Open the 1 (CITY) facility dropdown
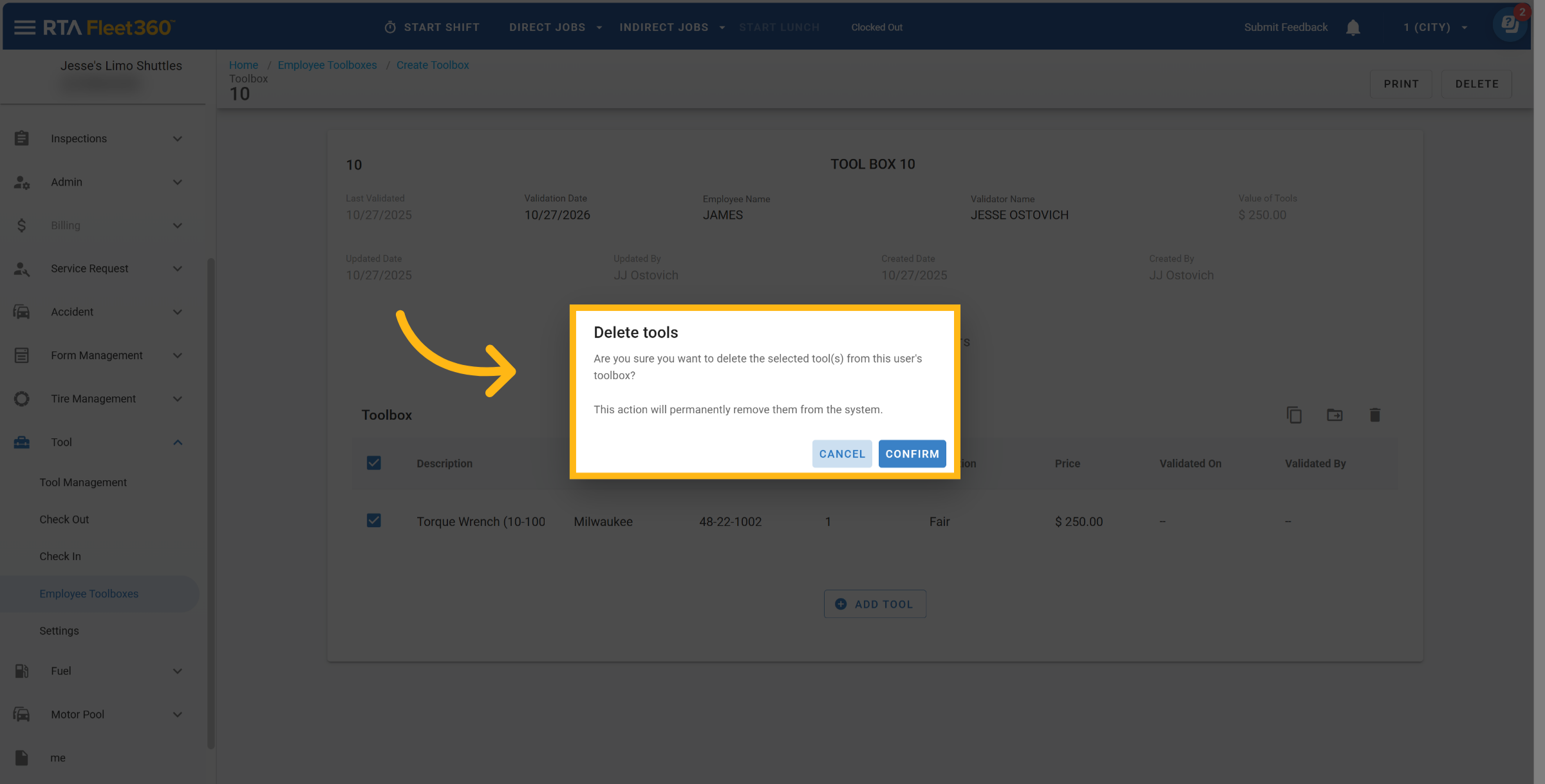This screenshot has height=784, width=1545. pos(1435,27)
